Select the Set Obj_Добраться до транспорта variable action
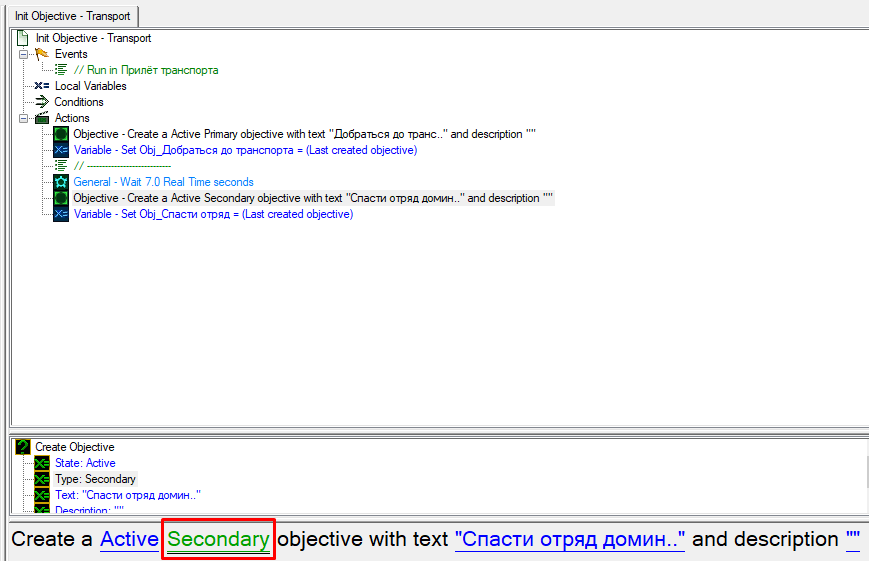Viewport: 869px width, 561px height. (x=245, y=150)
